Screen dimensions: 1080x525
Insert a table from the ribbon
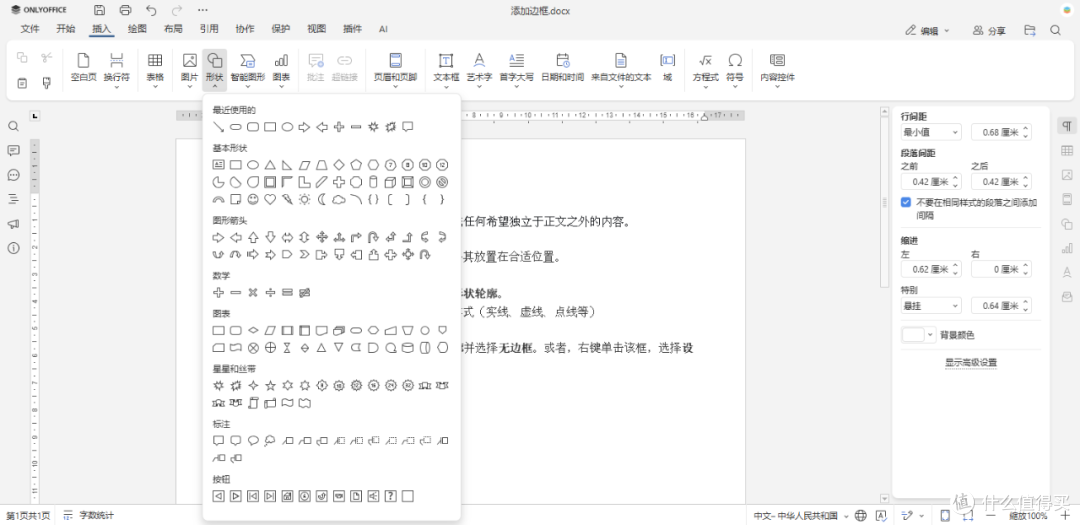pos(155,69)
